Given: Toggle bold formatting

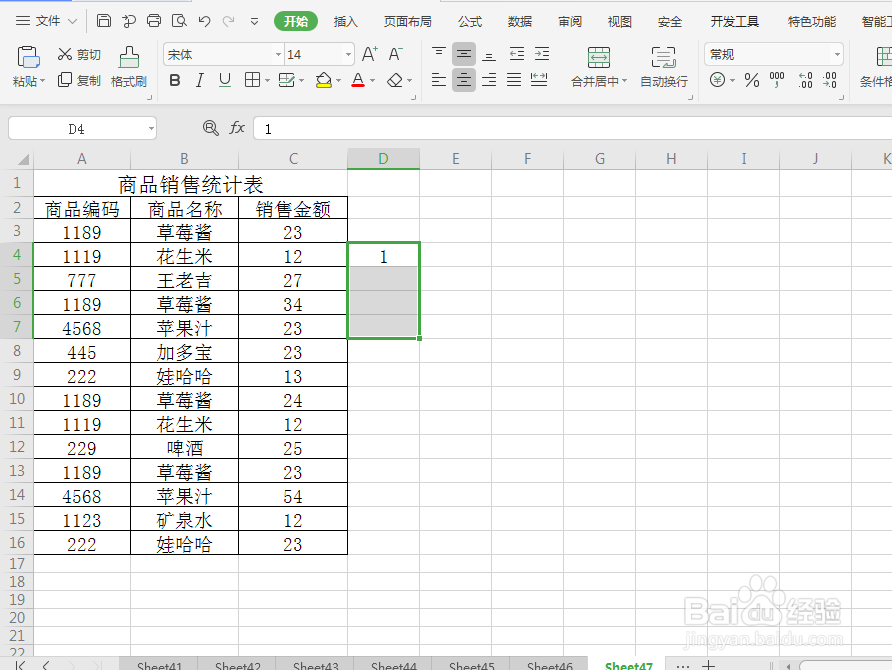Looking at the screenshot, I should 175,80.
